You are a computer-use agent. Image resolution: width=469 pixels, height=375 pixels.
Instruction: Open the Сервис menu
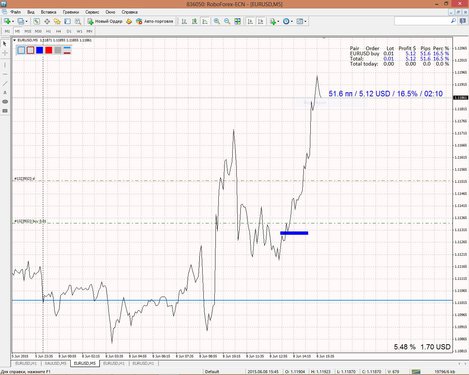(x=92, y=12)
